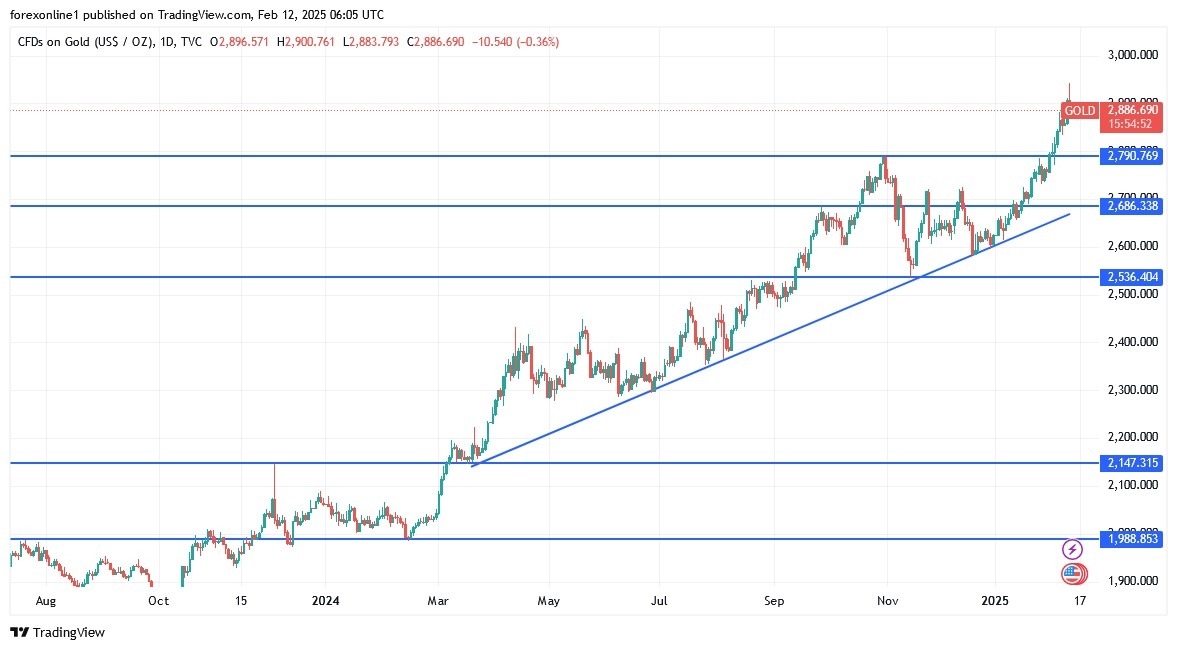The image size is (1177, 650).
Task: Click the TradingView logo
Action: 57,632
